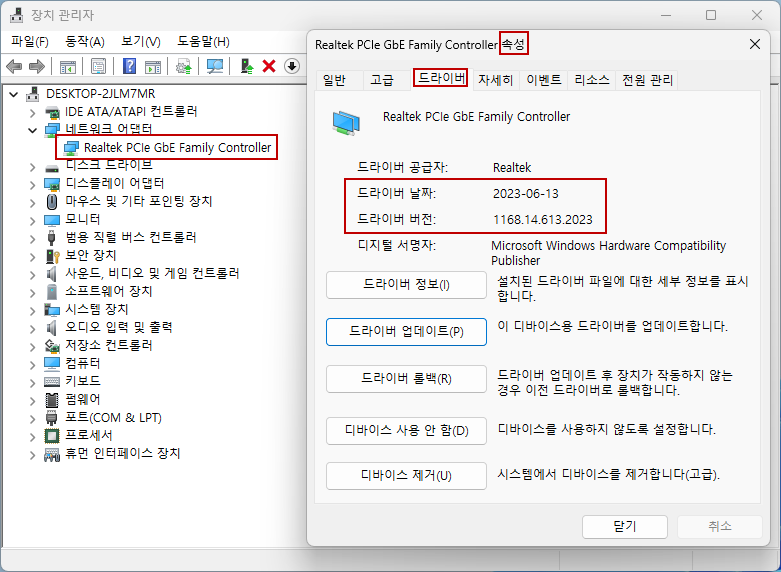
Task: Open the 리소스 tab
Action: 592,80
